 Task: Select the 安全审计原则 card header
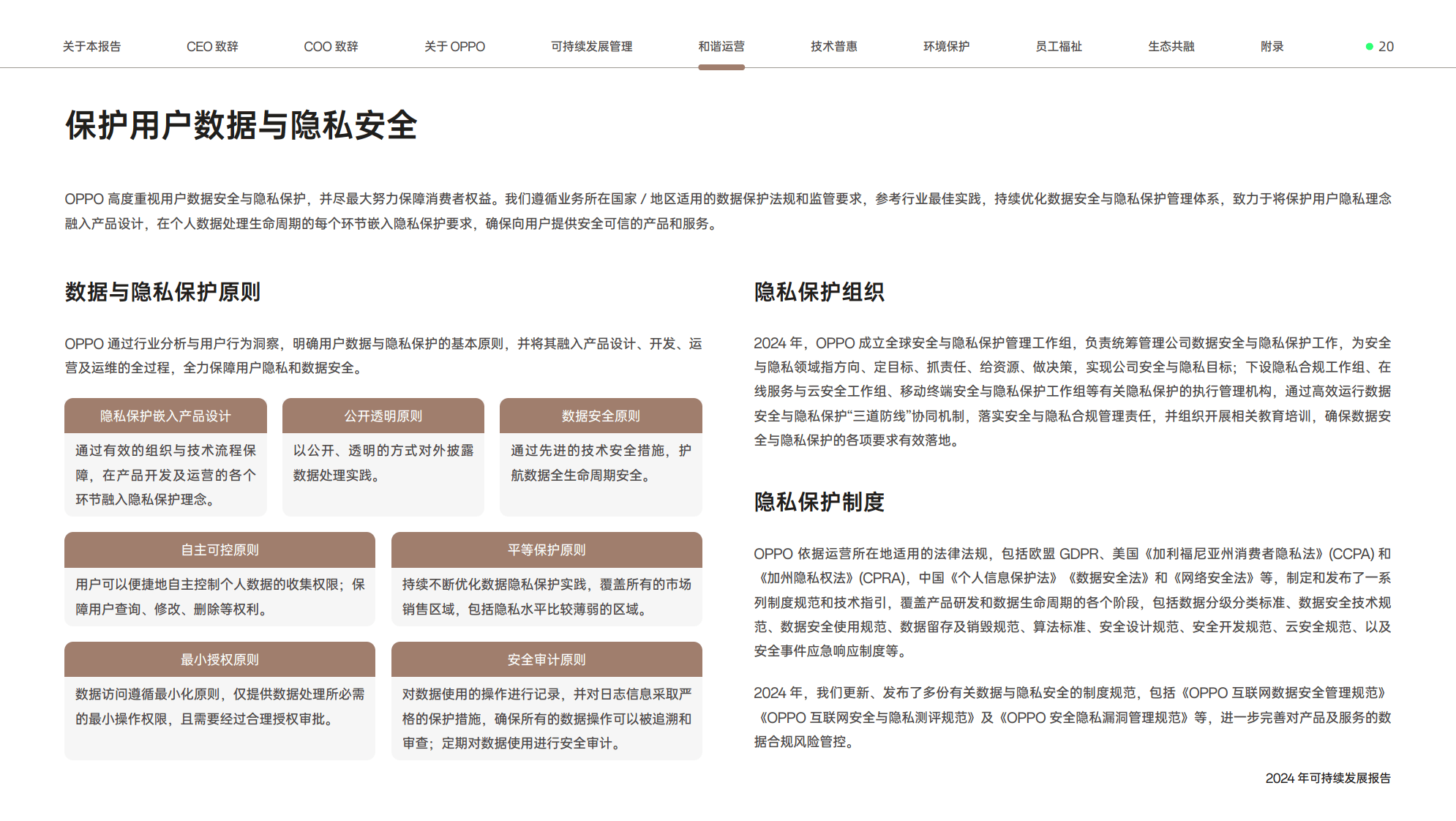(547, 659)
